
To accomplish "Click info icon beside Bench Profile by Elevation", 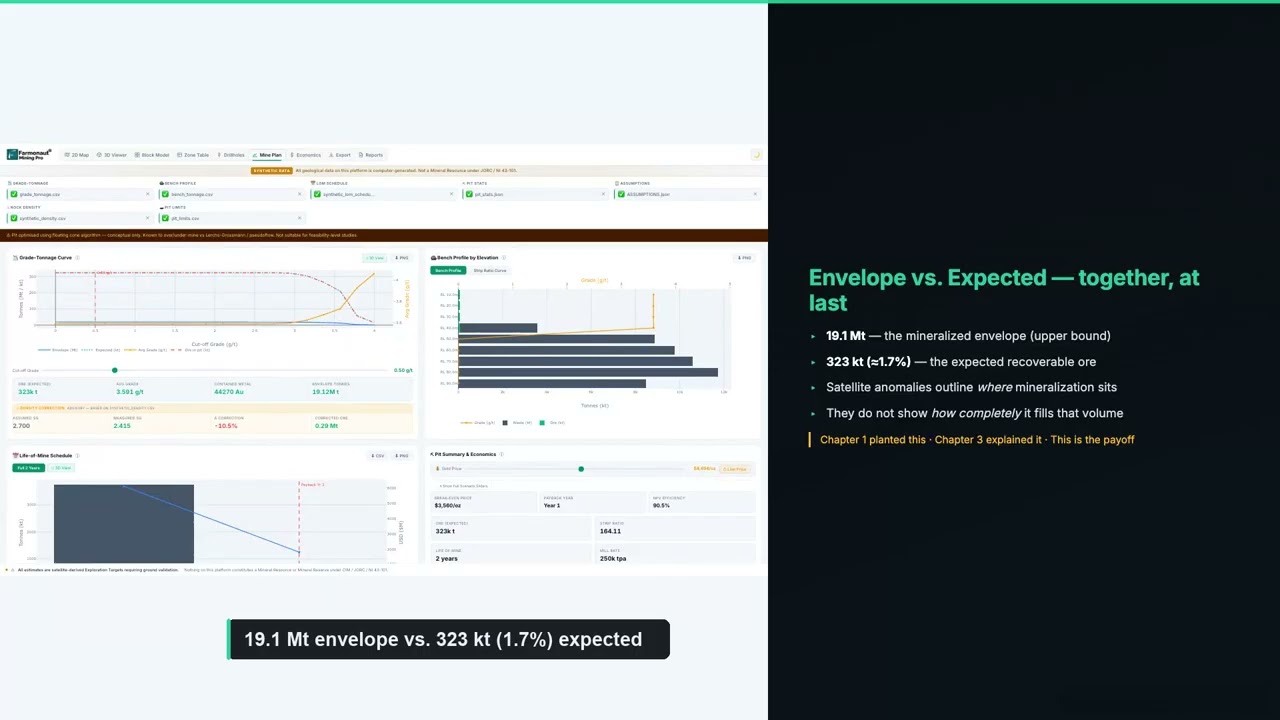I will pos(504,258).
